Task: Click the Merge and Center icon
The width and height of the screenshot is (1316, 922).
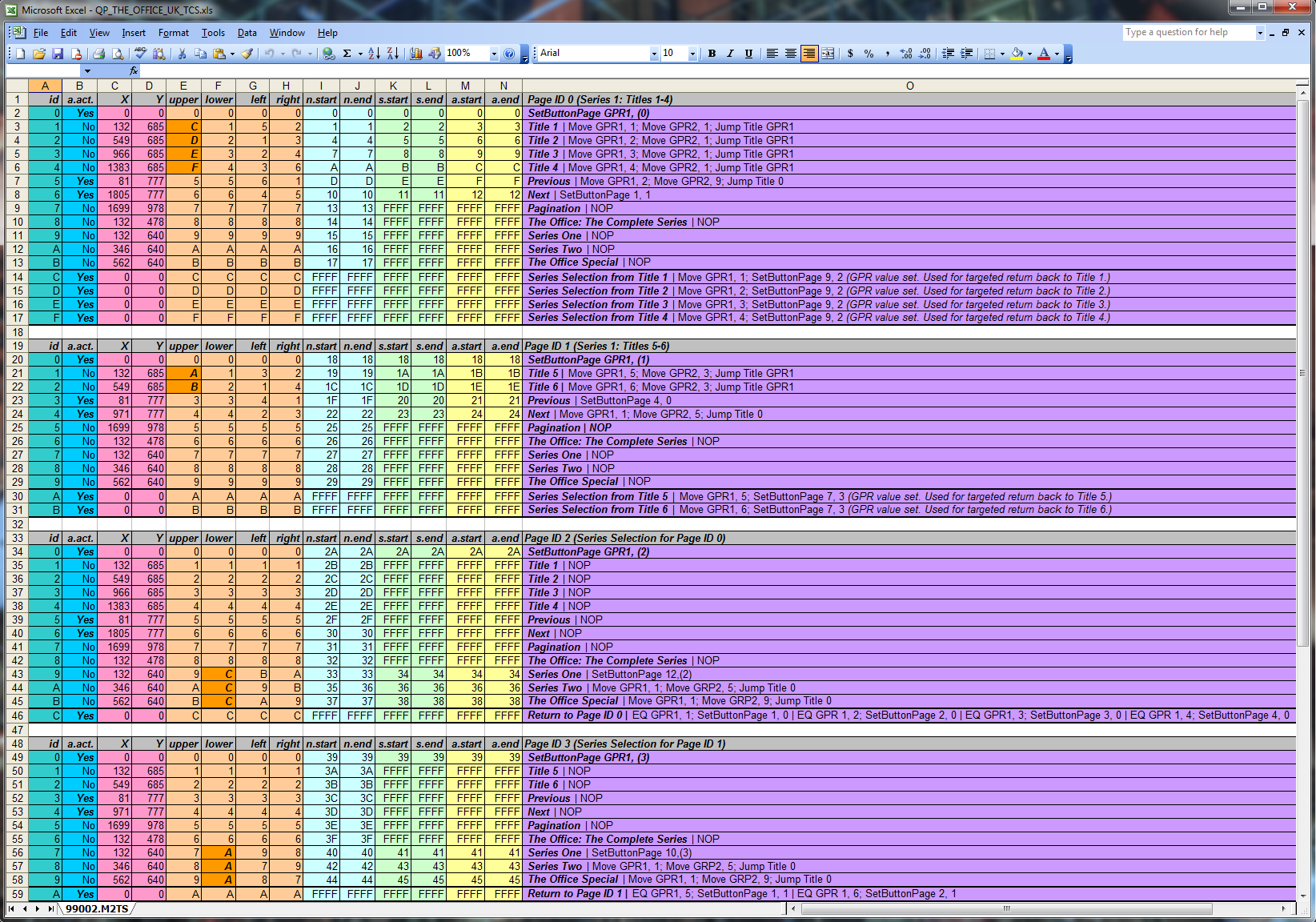Action: coord(829,54)
